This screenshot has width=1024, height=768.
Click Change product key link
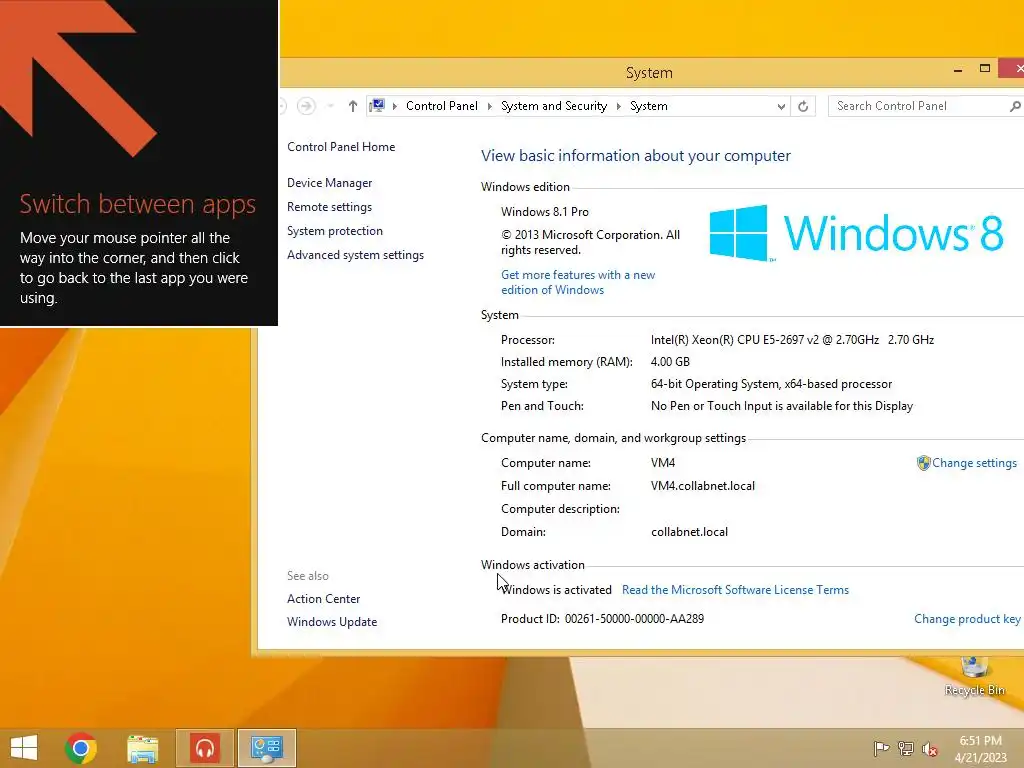click(x=967, y=618)
